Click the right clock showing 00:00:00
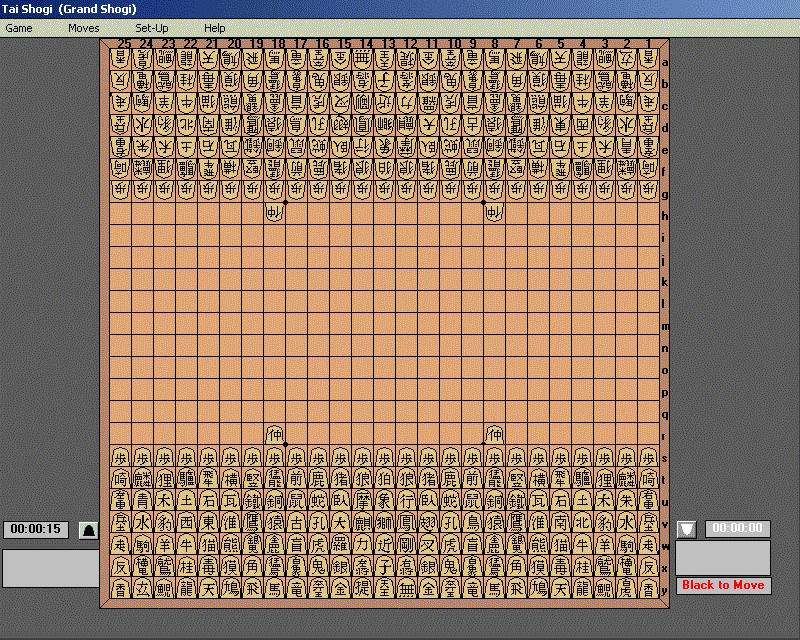This screenshot has height=640, width=800. click(x=738, y=529)
